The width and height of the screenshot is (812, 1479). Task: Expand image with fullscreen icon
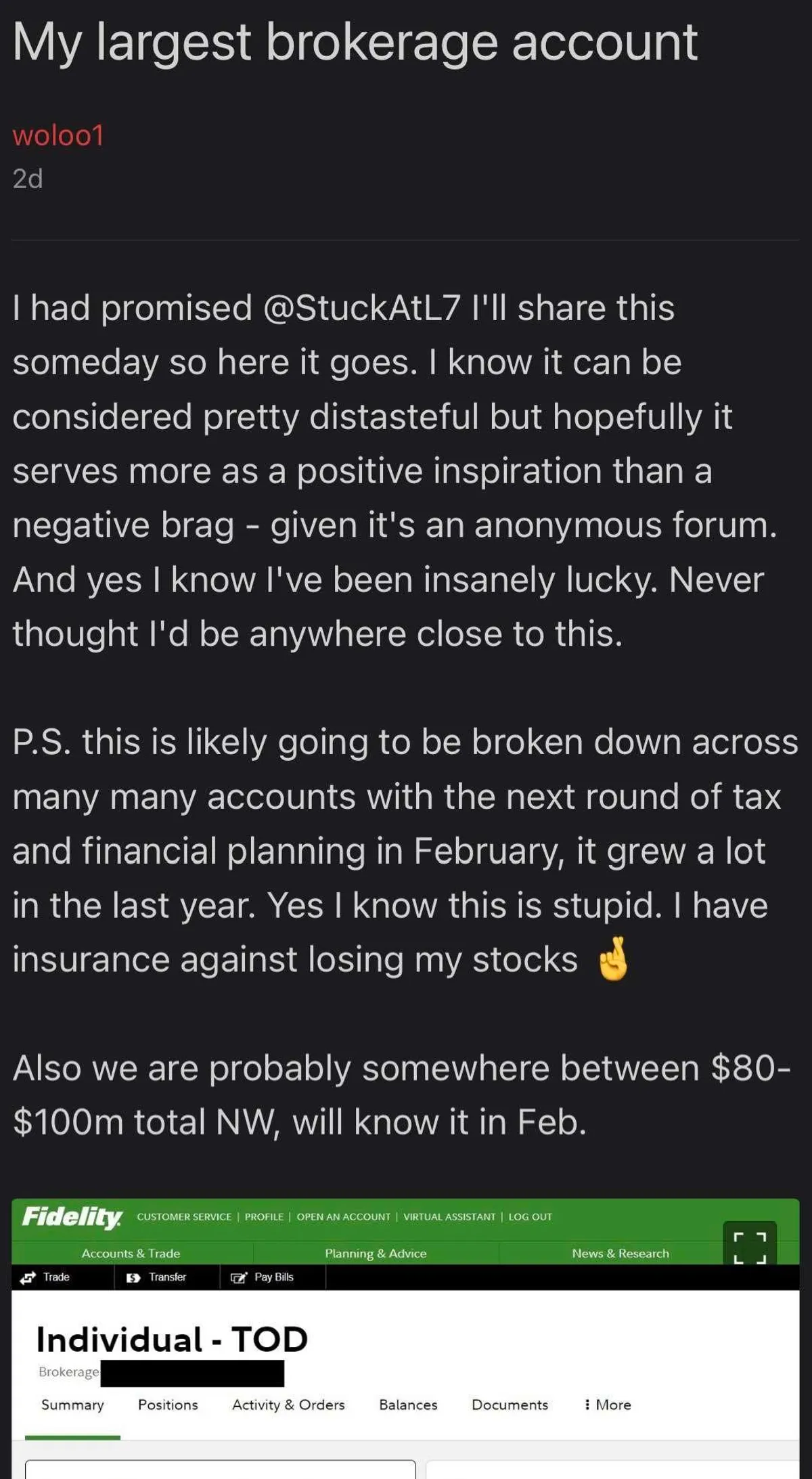coord(750,1248)
